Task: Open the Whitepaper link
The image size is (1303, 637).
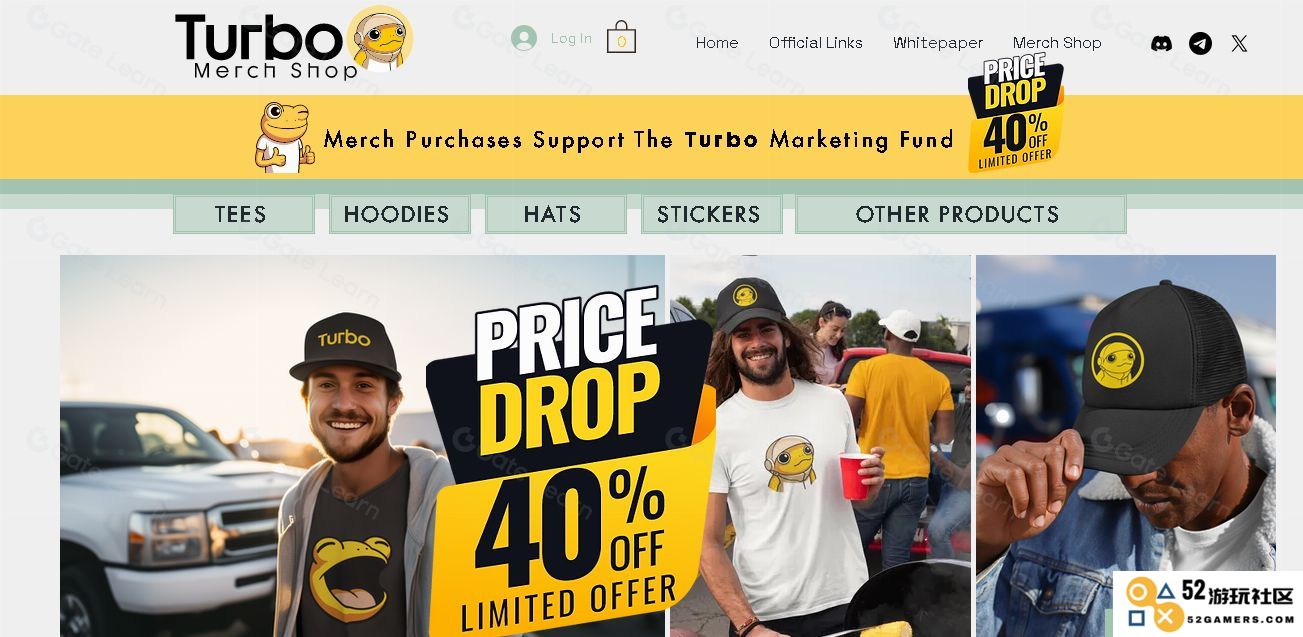Action: pos(938,43)
